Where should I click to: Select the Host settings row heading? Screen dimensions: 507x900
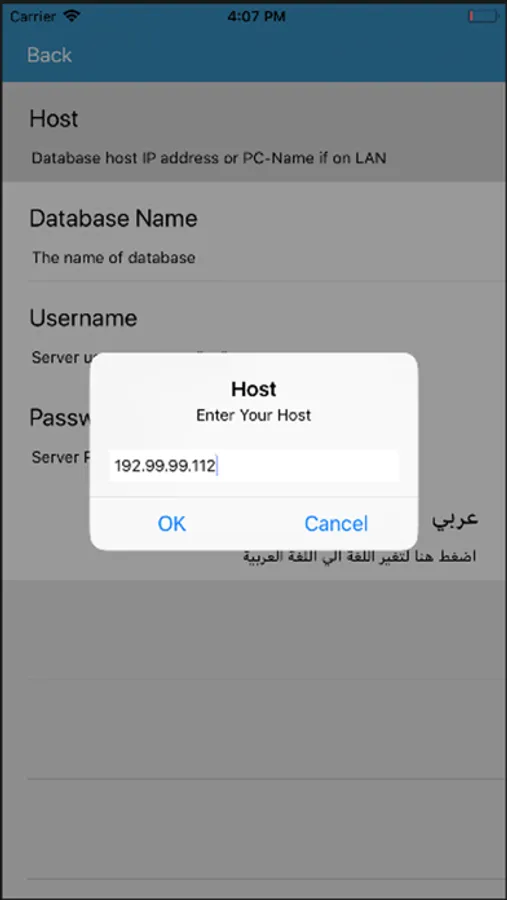click(x=54, y=119)
